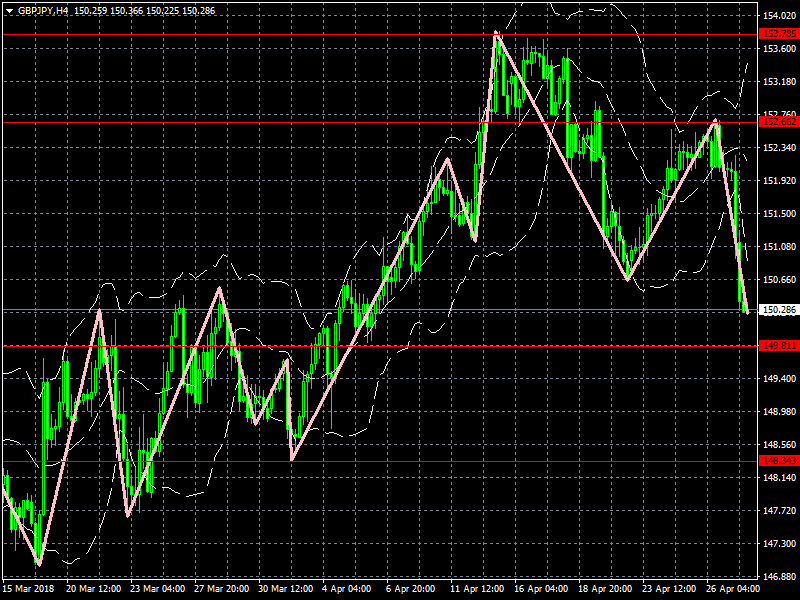The height and width of the screenshot is (600, 800).
Task: Select the 23 Mar 04:00 time label
Action: tap(158, 589)
